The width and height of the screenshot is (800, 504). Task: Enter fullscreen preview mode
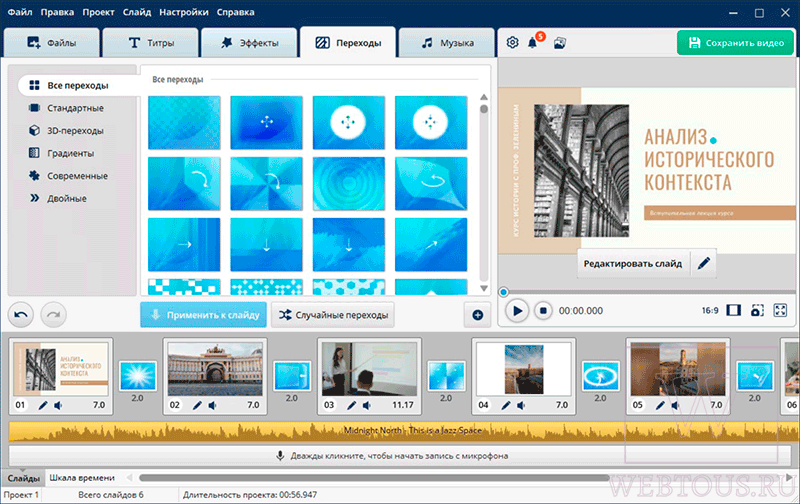pos(780,310)
